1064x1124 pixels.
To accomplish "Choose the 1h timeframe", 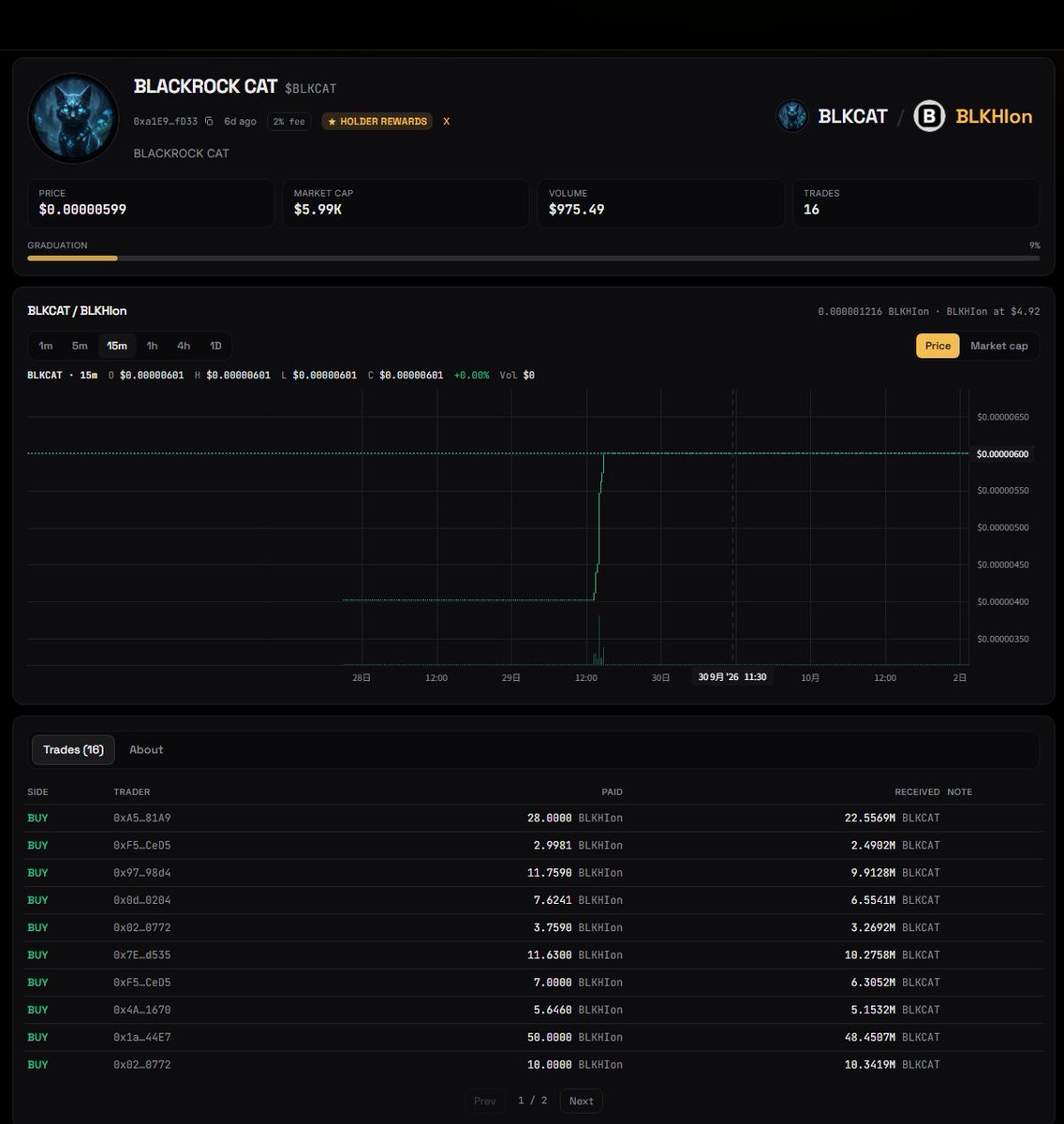I will 152,346.
